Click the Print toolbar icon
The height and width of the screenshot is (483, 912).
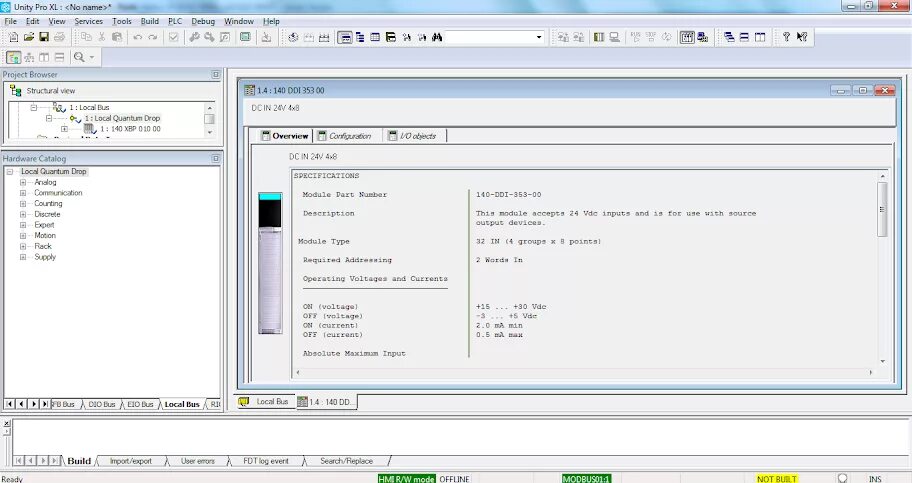pos(59,37)
